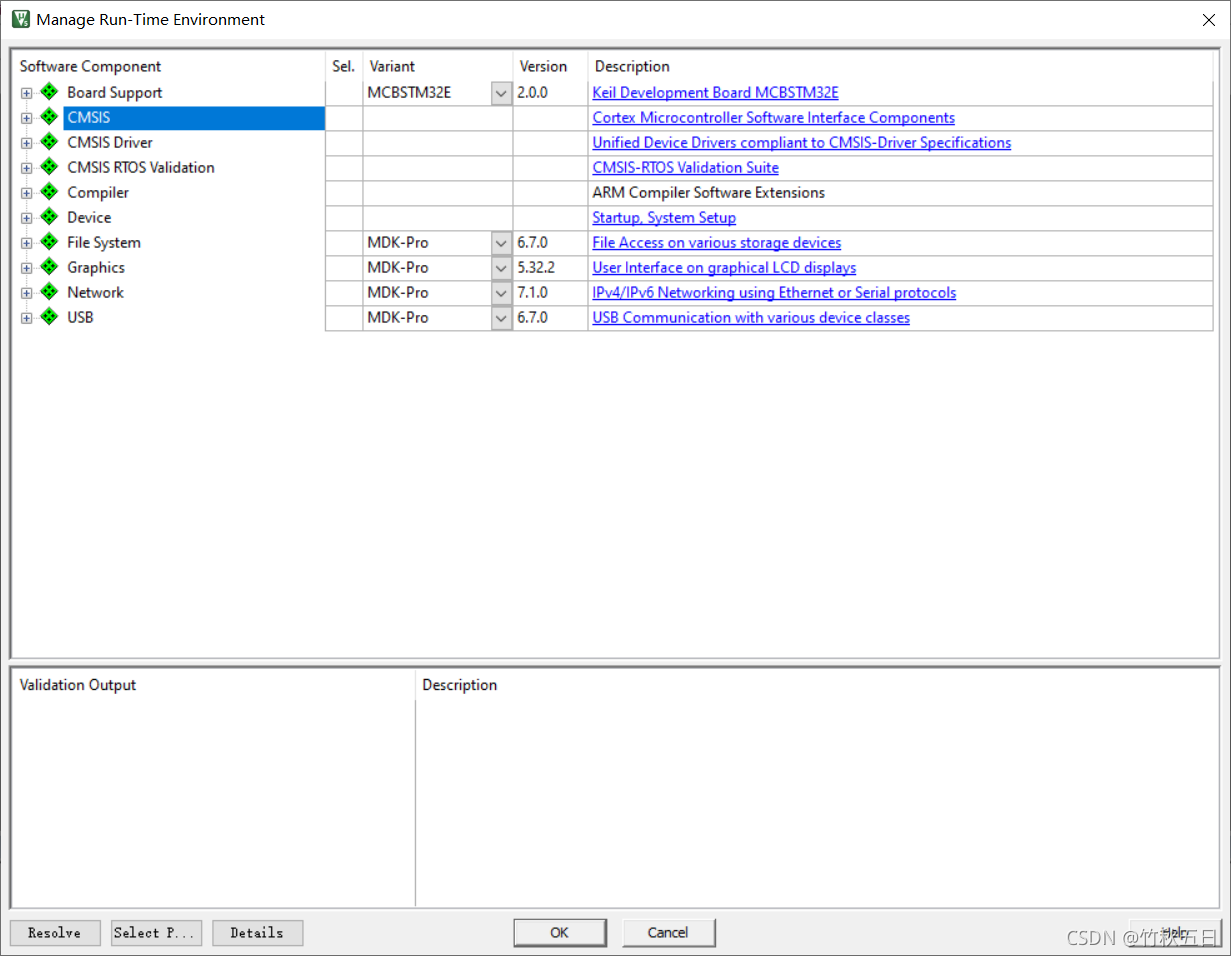Select the File System row label

[104, 243]
